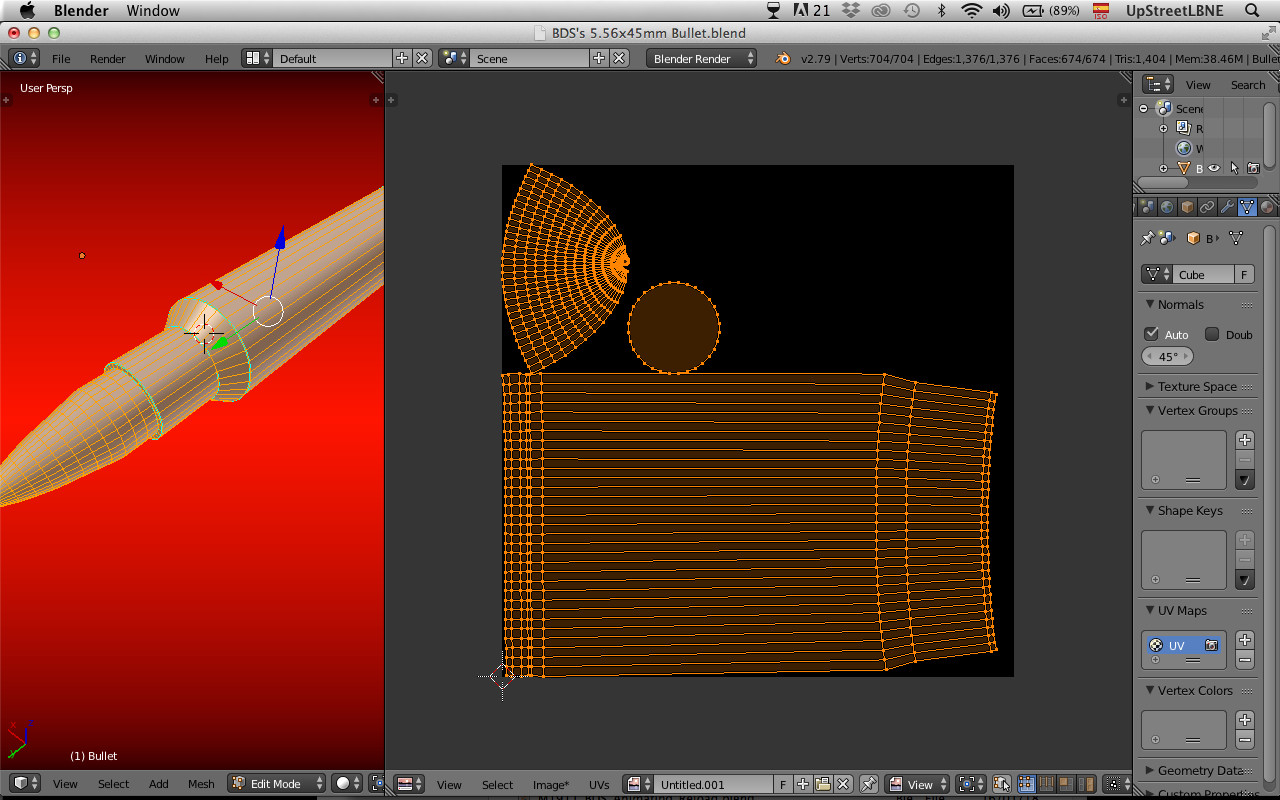
Task: Toggle UV map active render camera icon
Action: click(x=1211, y=645)
